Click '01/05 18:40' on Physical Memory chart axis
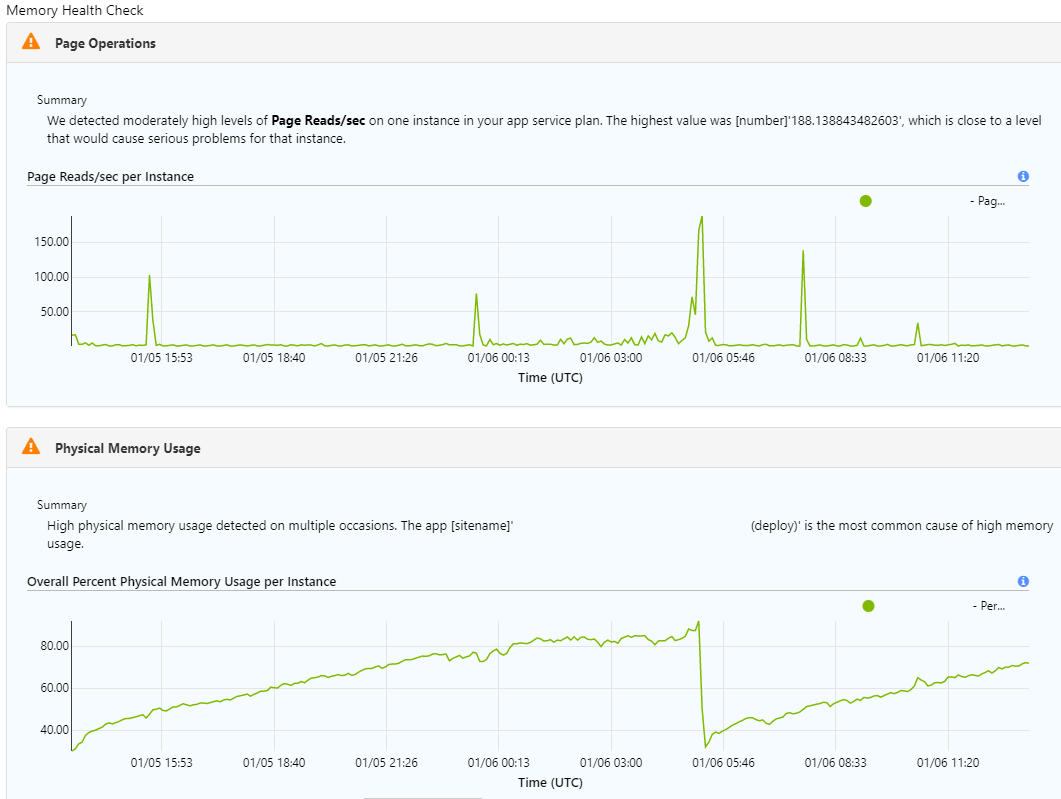Viewport: 1061px width, 799px height. [x=274, y=762]
